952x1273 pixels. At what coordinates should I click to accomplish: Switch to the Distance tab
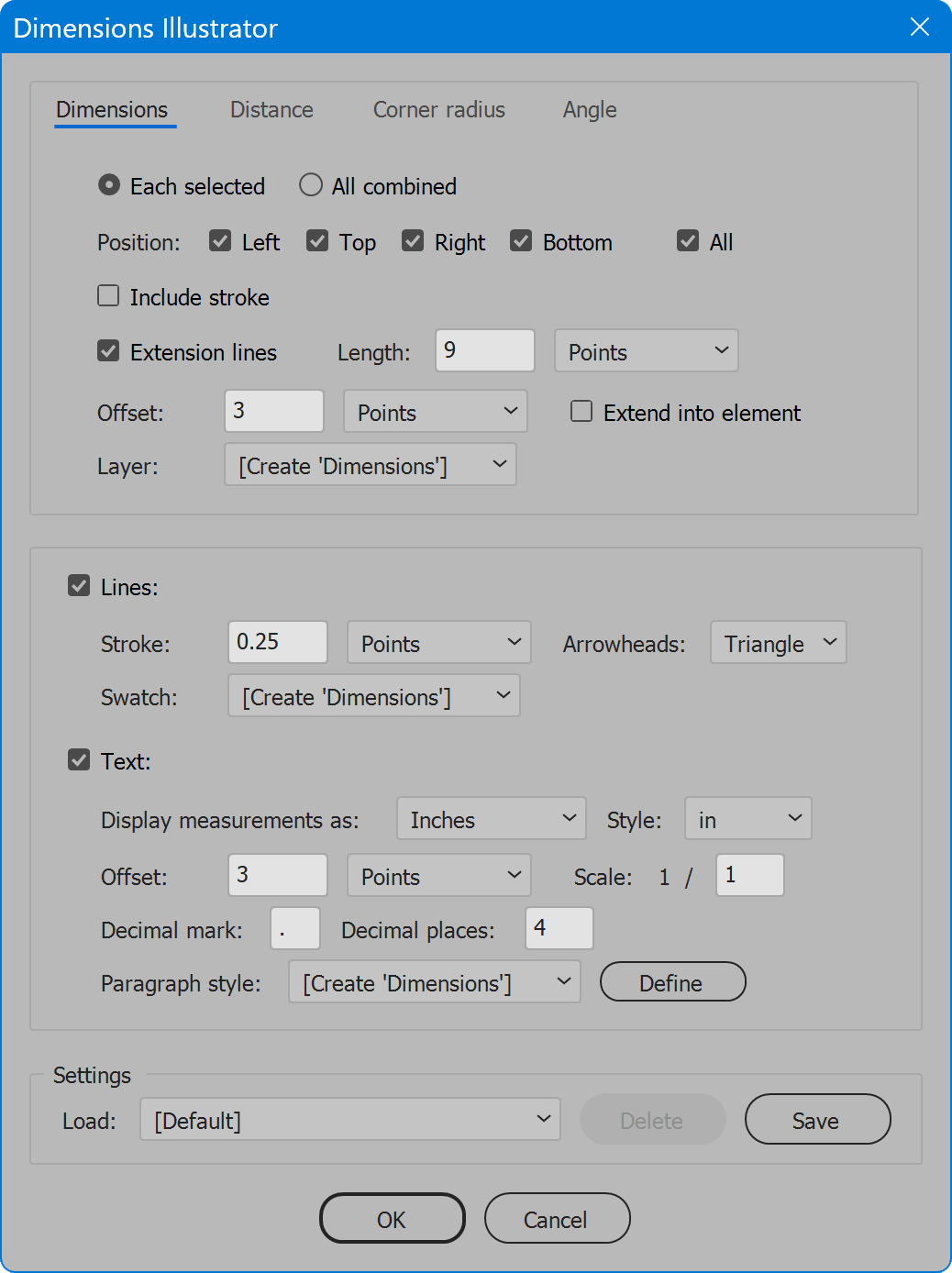(x=271, y=110)
